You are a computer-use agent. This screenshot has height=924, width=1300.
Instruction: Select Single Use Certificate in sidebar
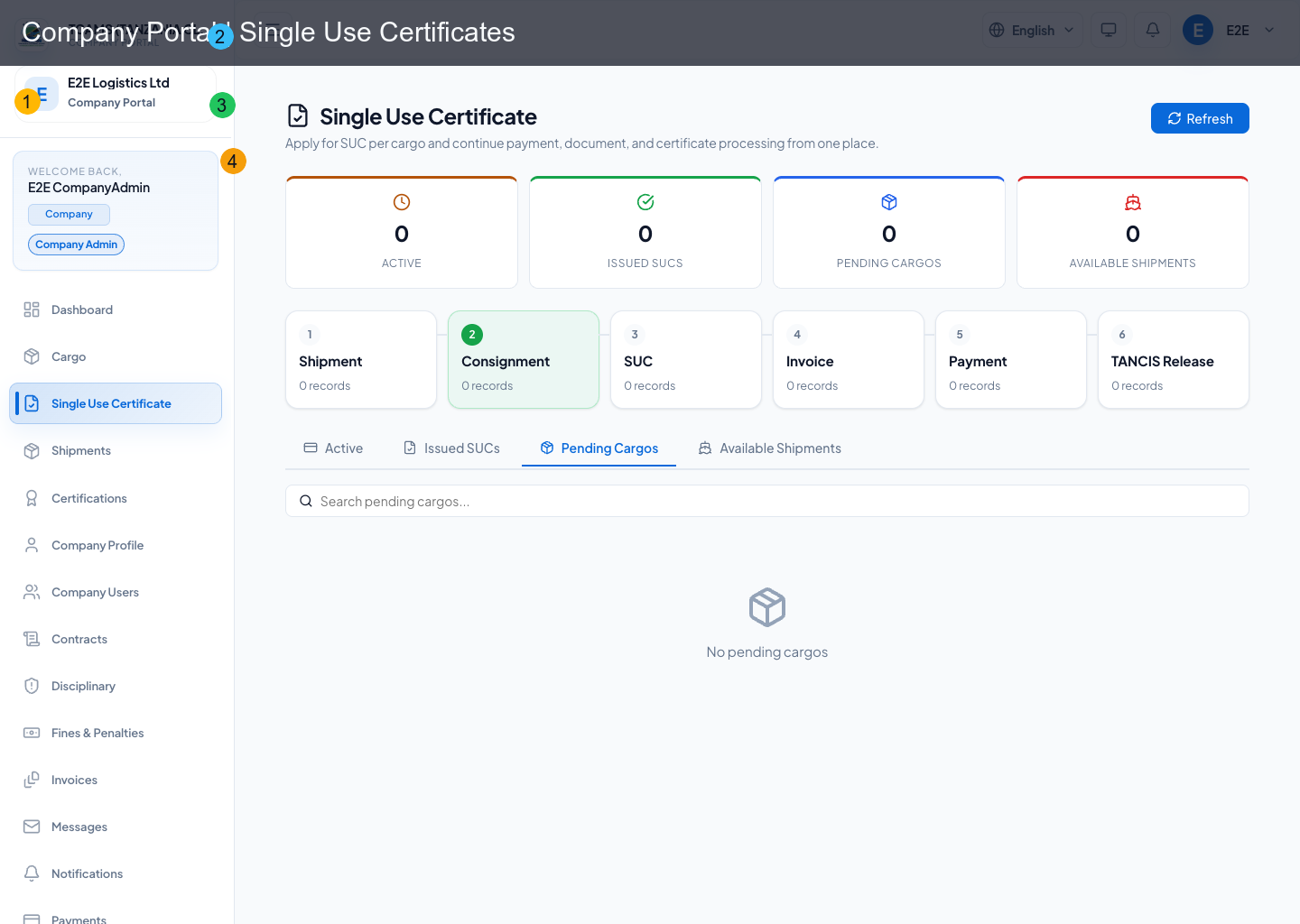[x=116, y=403]
